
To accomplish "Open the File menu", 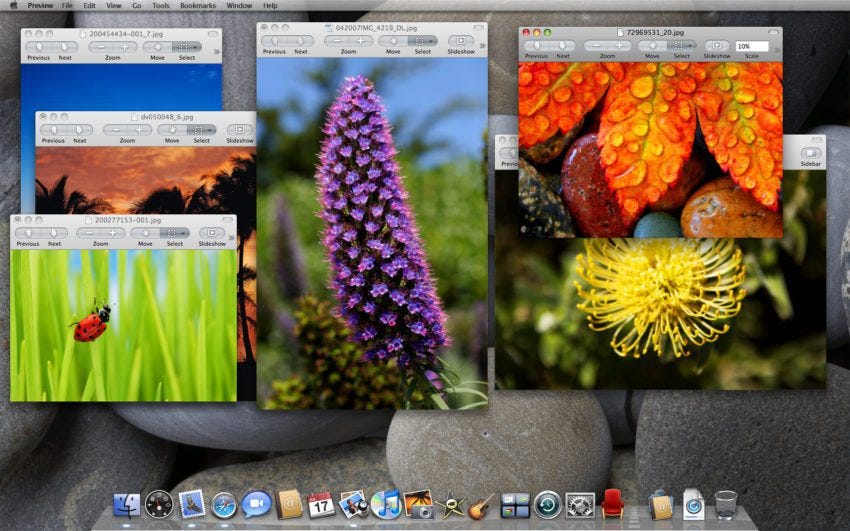I will tap(67, 5).
